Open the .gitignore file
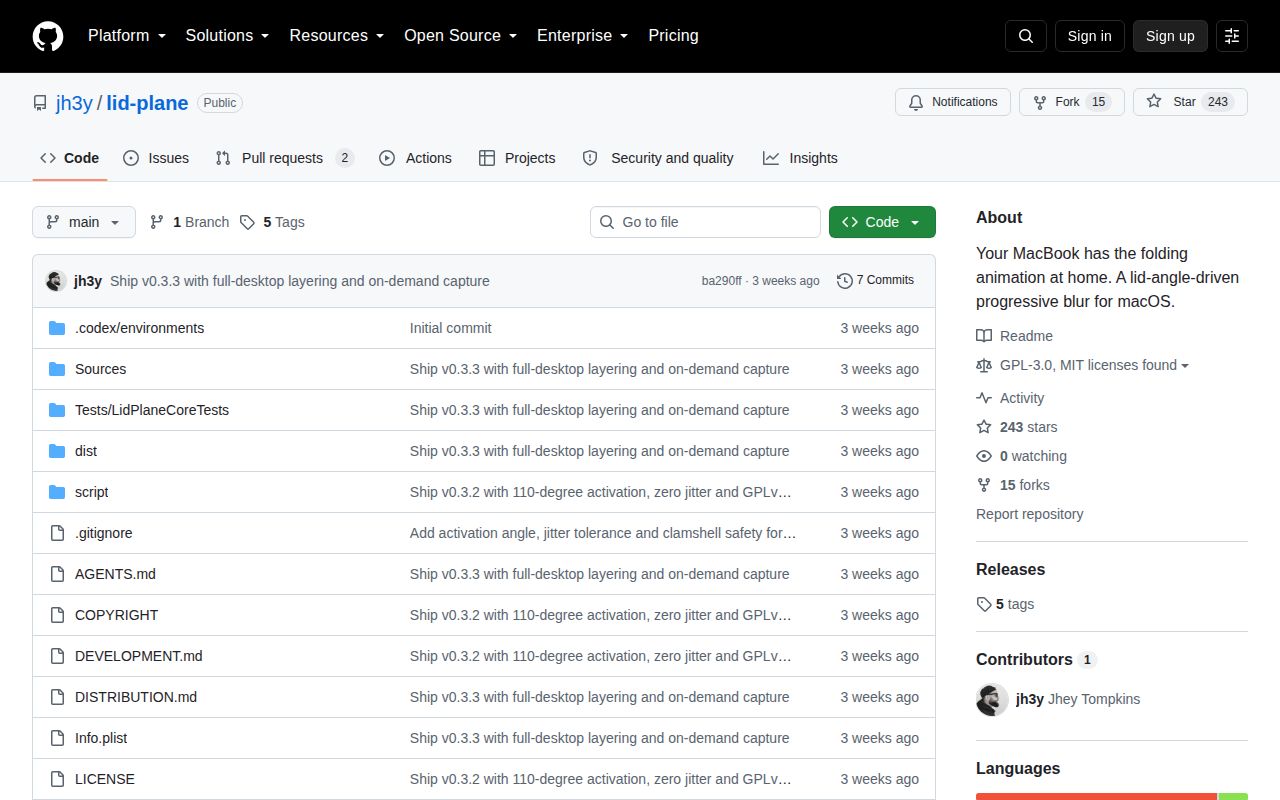 tap(103, 533)
